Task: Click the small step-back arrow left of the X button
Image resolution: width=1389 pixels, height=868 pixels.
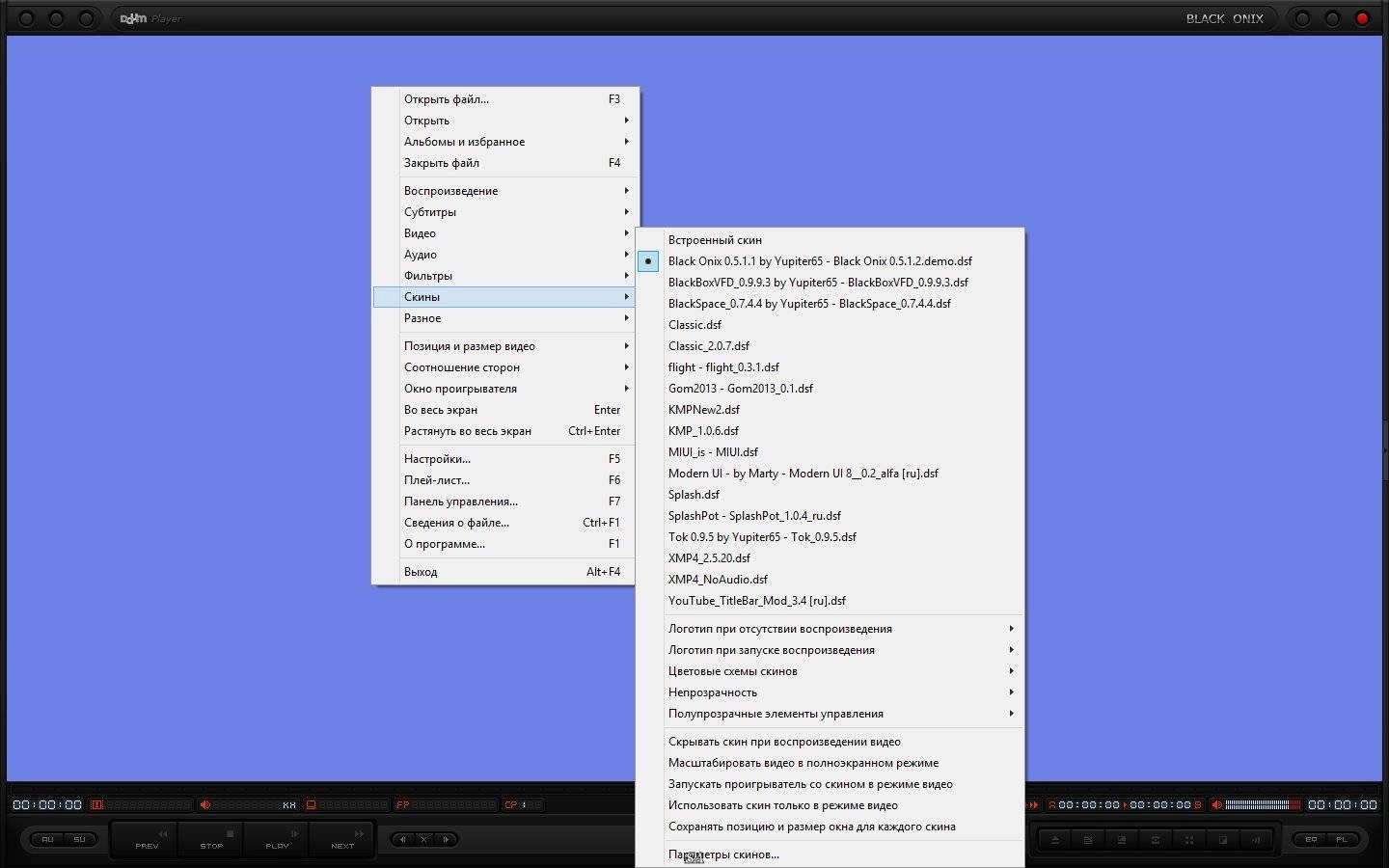Action: coord(402,839)
